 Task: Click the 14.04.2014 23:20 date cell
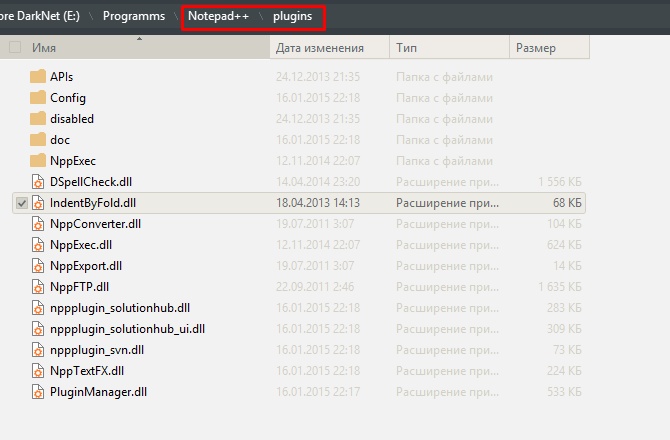point(318,182)
